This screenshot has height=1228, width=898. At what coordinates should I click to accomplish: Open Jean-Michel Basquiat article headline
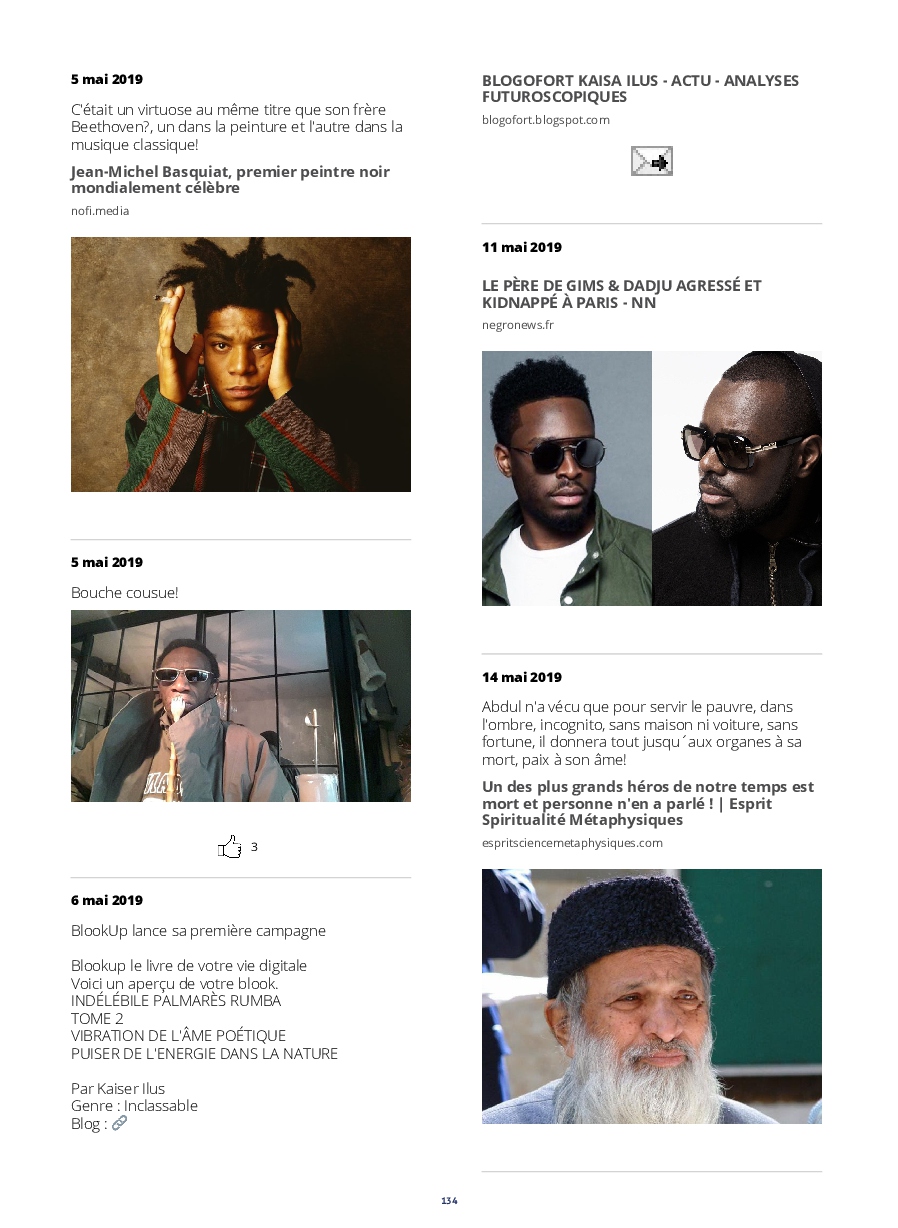point(230,179)
